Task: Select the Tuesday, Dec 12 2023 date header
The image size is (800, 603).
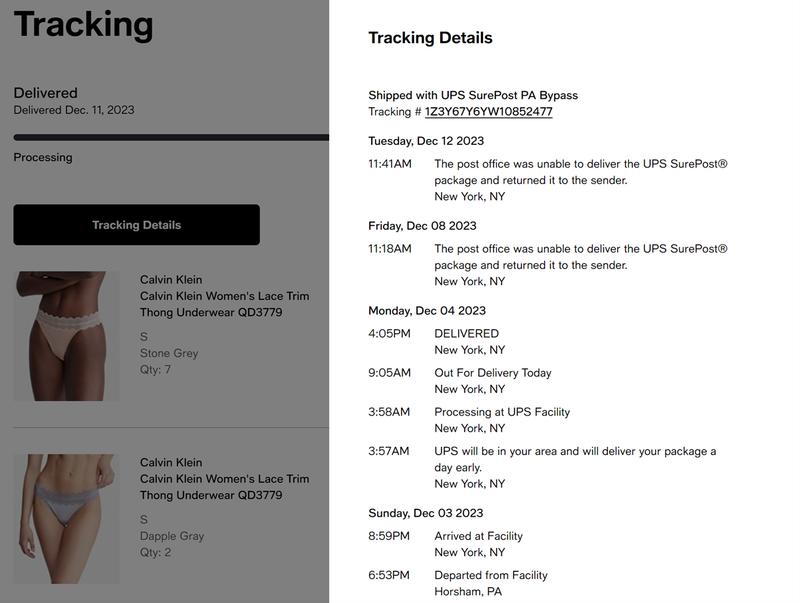Action: pyautogui.click(x=426, y=141)
